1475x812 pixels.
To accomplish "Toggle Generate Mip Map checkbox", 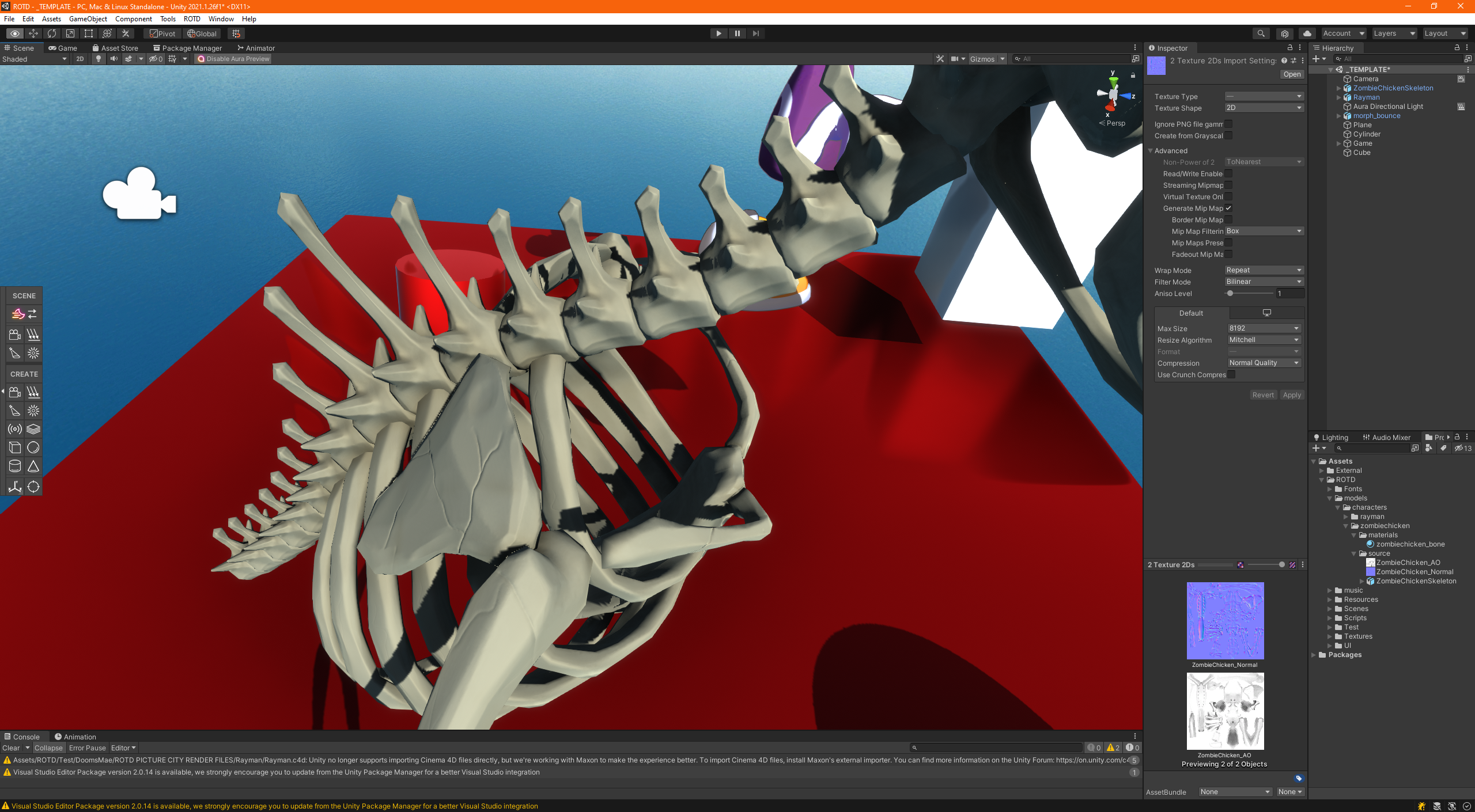I will point(1228,208).
